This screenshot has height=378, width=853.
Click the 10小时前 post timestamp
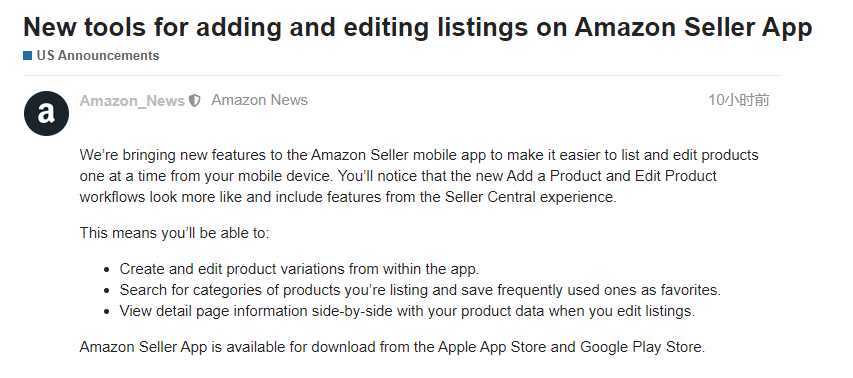739,100
